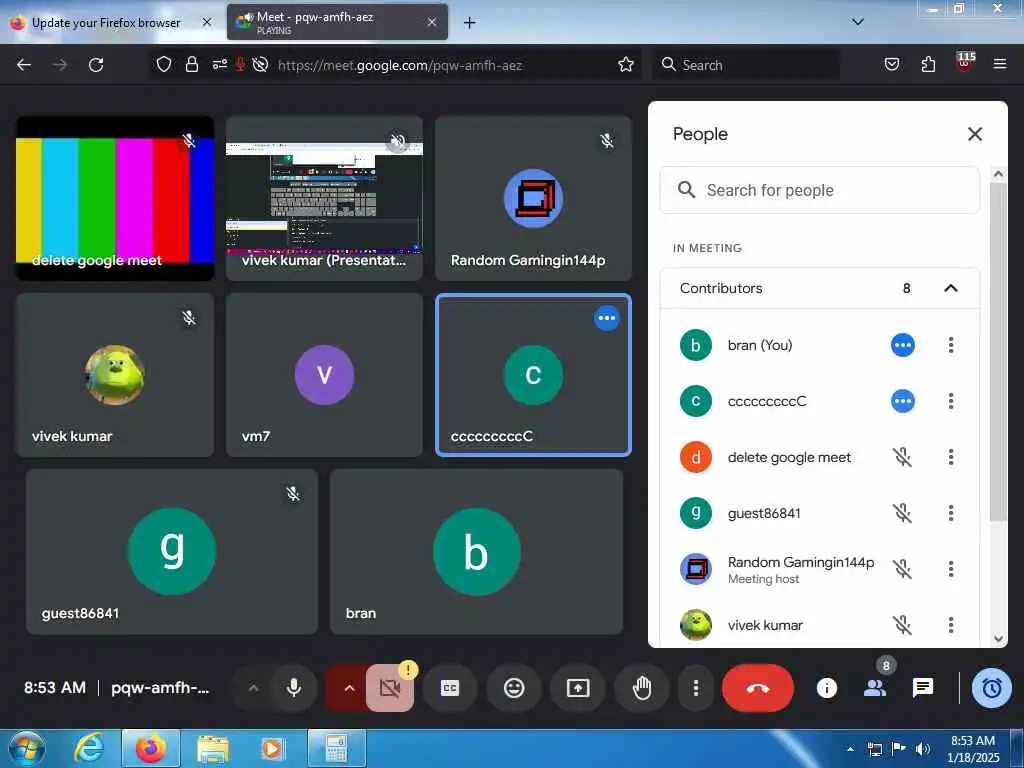Open the Pocket save icon
Screen dimensions: 1024x768
(x=892, y=64)
